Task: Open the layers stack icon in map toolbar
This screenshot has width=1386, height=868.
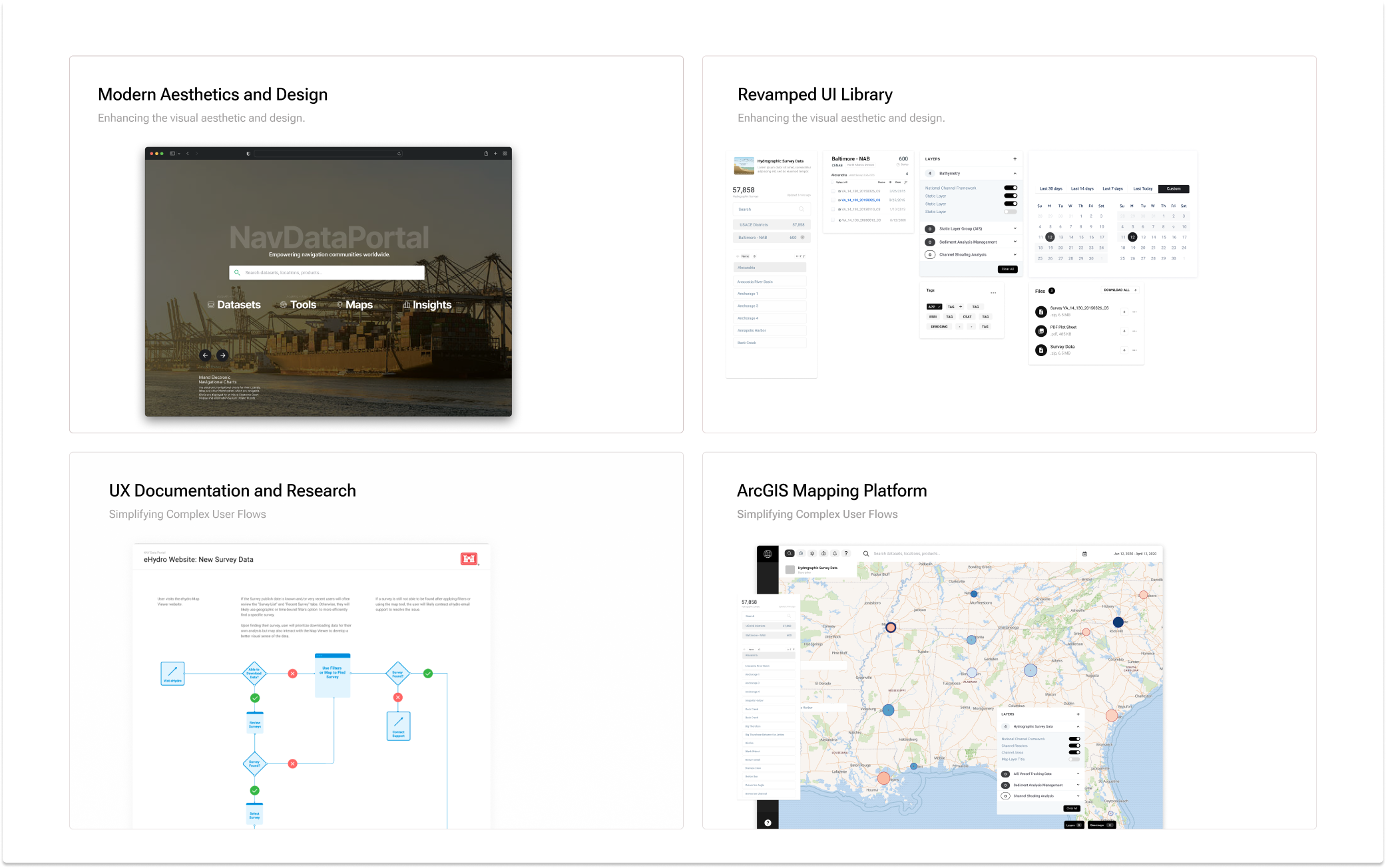Action: pos(812,553)
